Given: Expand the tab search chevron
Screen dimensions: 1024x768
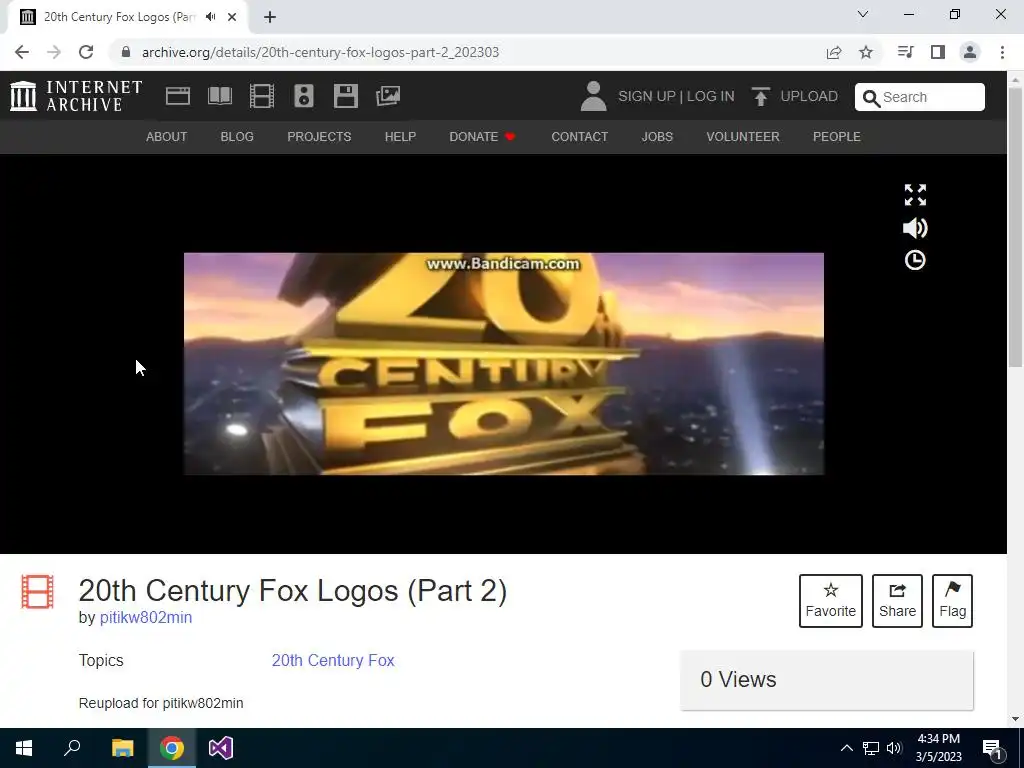Looking at the screenshot, I should [x=863, y=14].
